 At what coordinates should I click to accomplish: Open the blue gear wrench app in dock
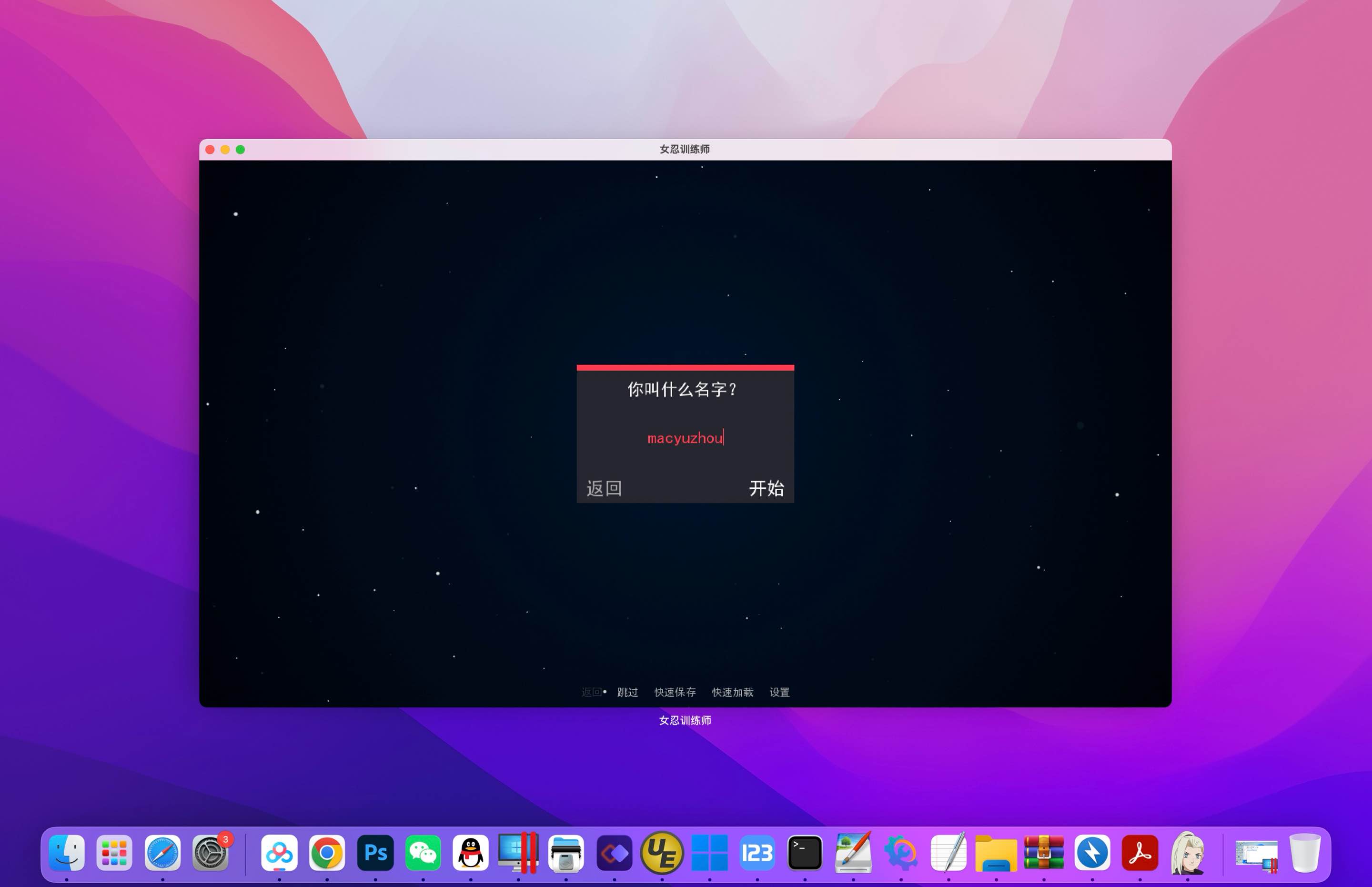coord(901,852)
